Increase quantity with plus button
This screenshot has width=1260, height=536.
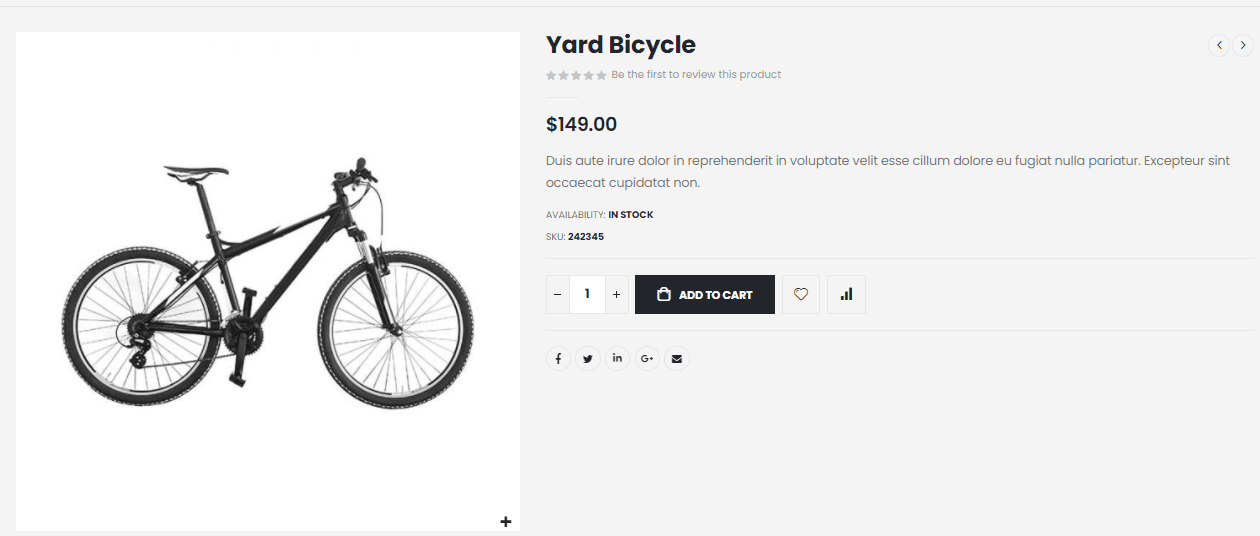point(616,294)
